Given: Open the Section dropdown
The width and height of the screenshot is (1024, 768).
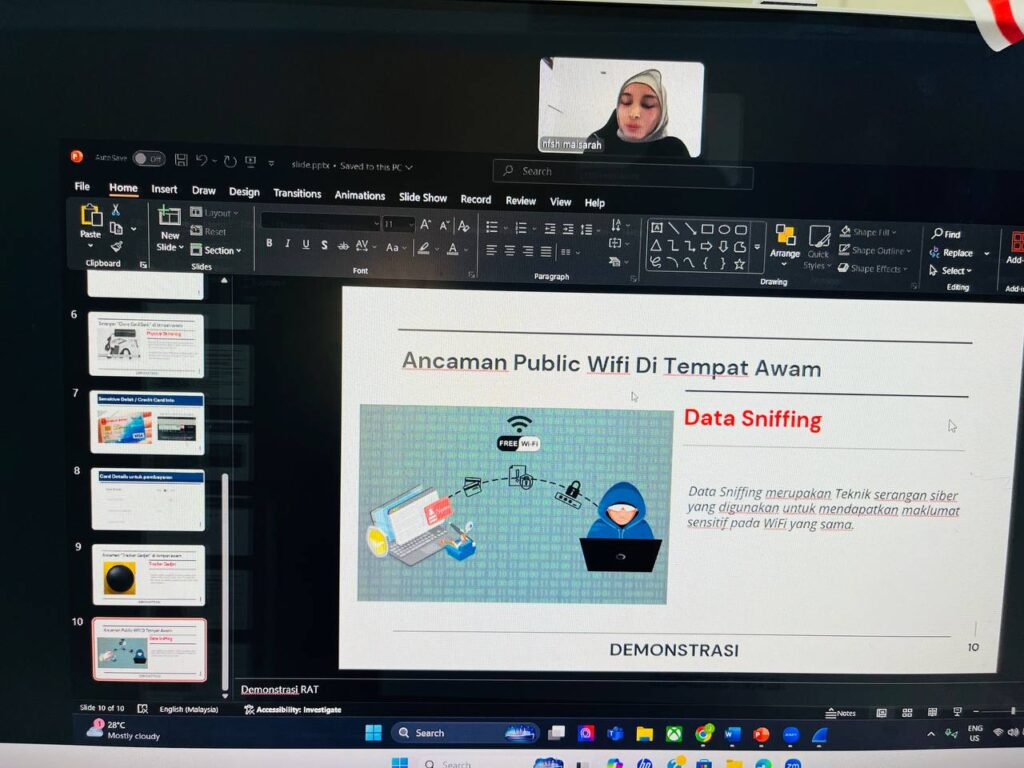Looking at the screenshot, I should 216,251.
